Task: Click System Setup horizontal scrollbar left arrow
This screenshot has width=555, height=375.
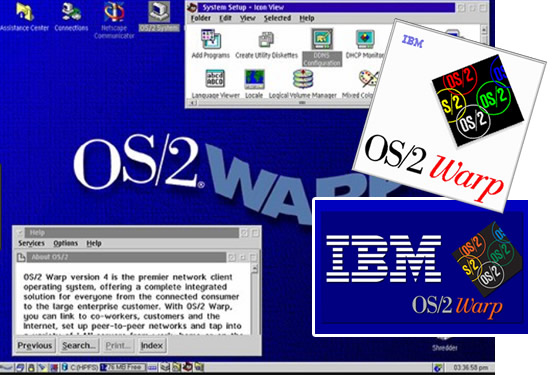Action: [x=193, y=103]
